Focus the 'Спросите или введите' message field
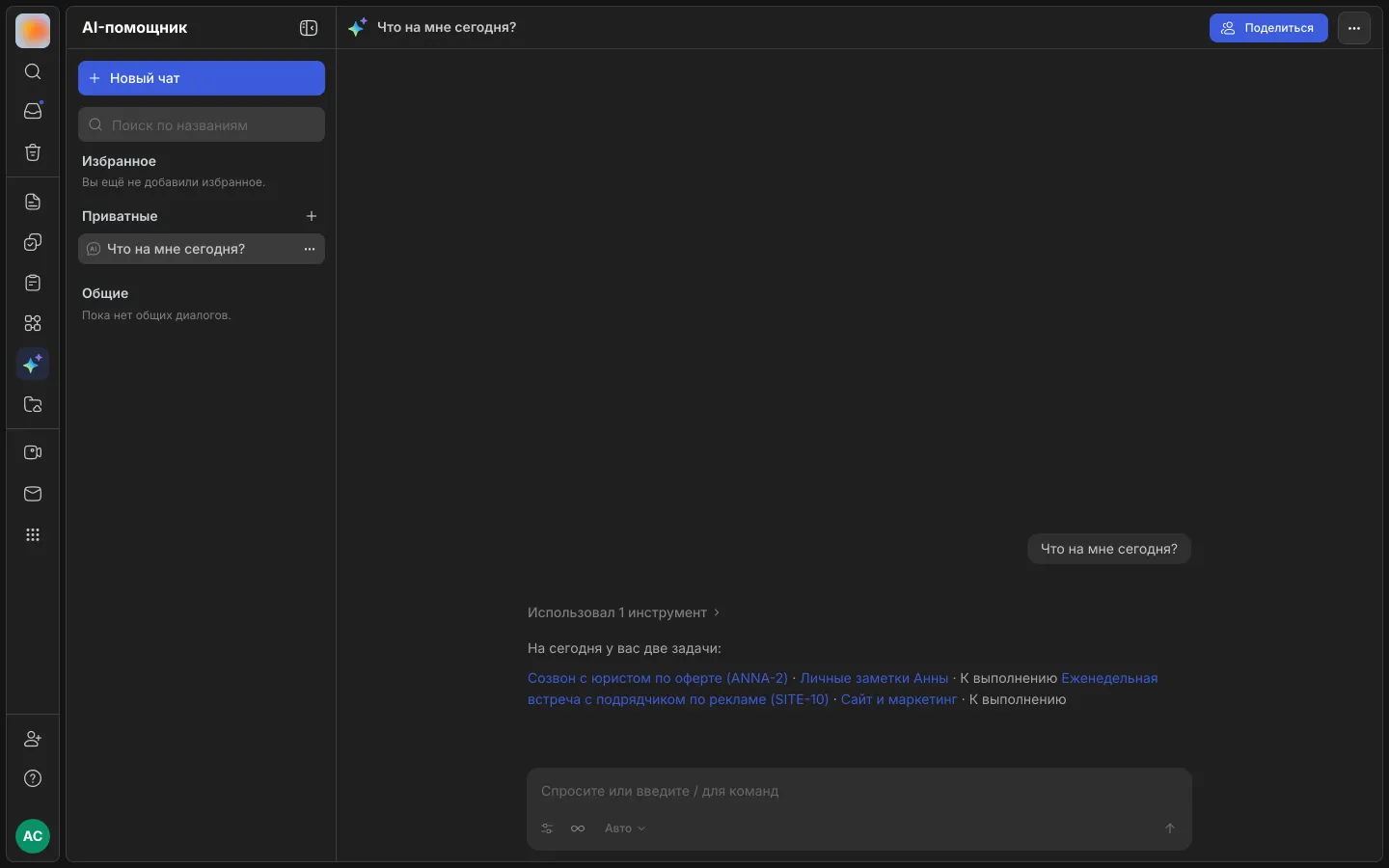1389x868 pixels. tap(859, 791)
